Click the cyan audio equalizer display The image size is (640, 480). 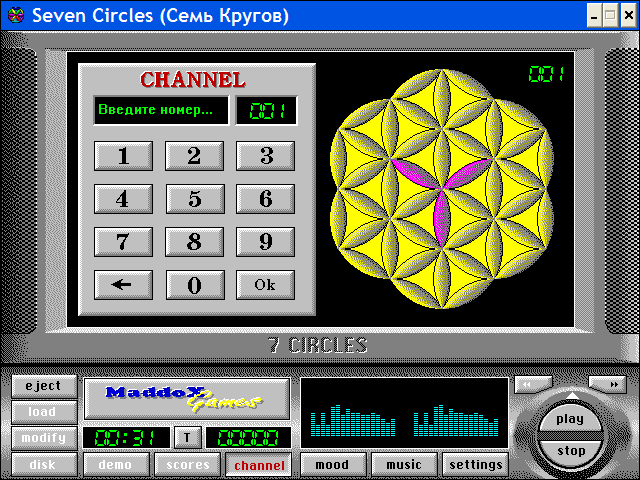pyautogui.click(x=404, y=413)
